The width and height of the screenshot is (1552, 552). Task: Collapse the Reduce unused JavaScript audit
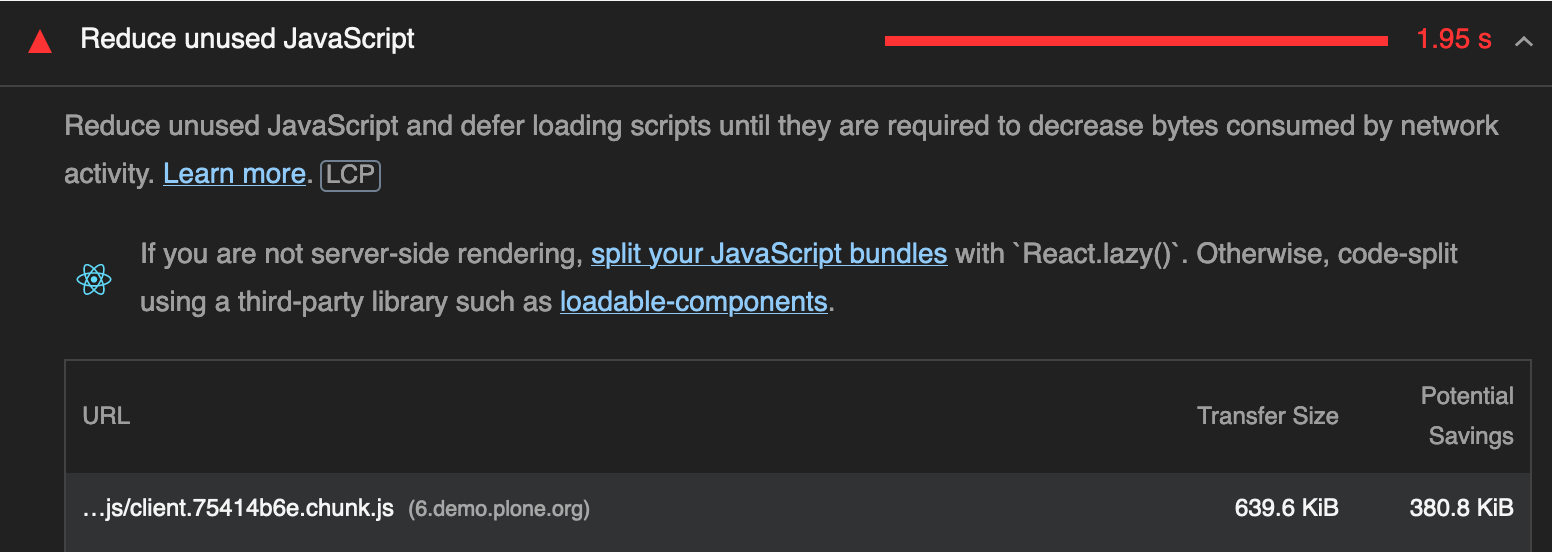pyautogui.click(x=1523, y=41)
